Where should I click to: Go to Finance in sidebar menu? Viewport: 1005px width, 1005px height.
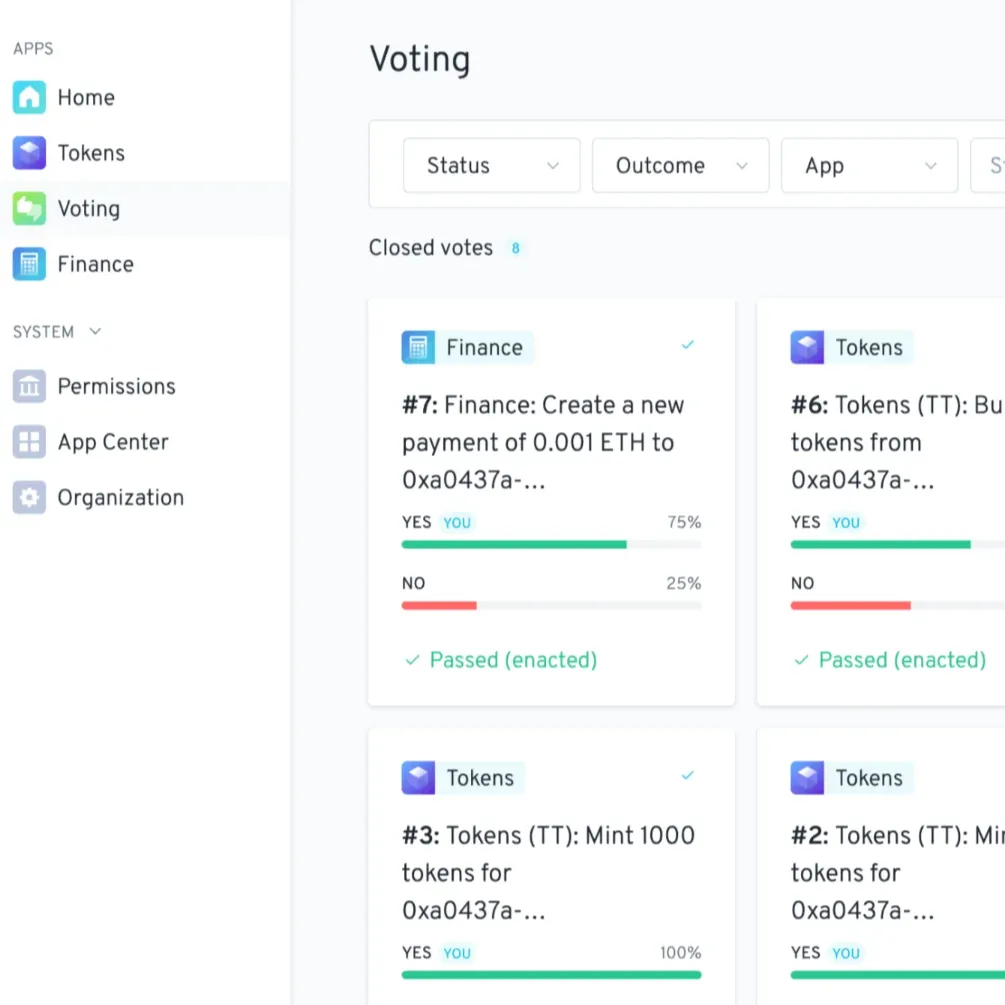coord(95,264)
